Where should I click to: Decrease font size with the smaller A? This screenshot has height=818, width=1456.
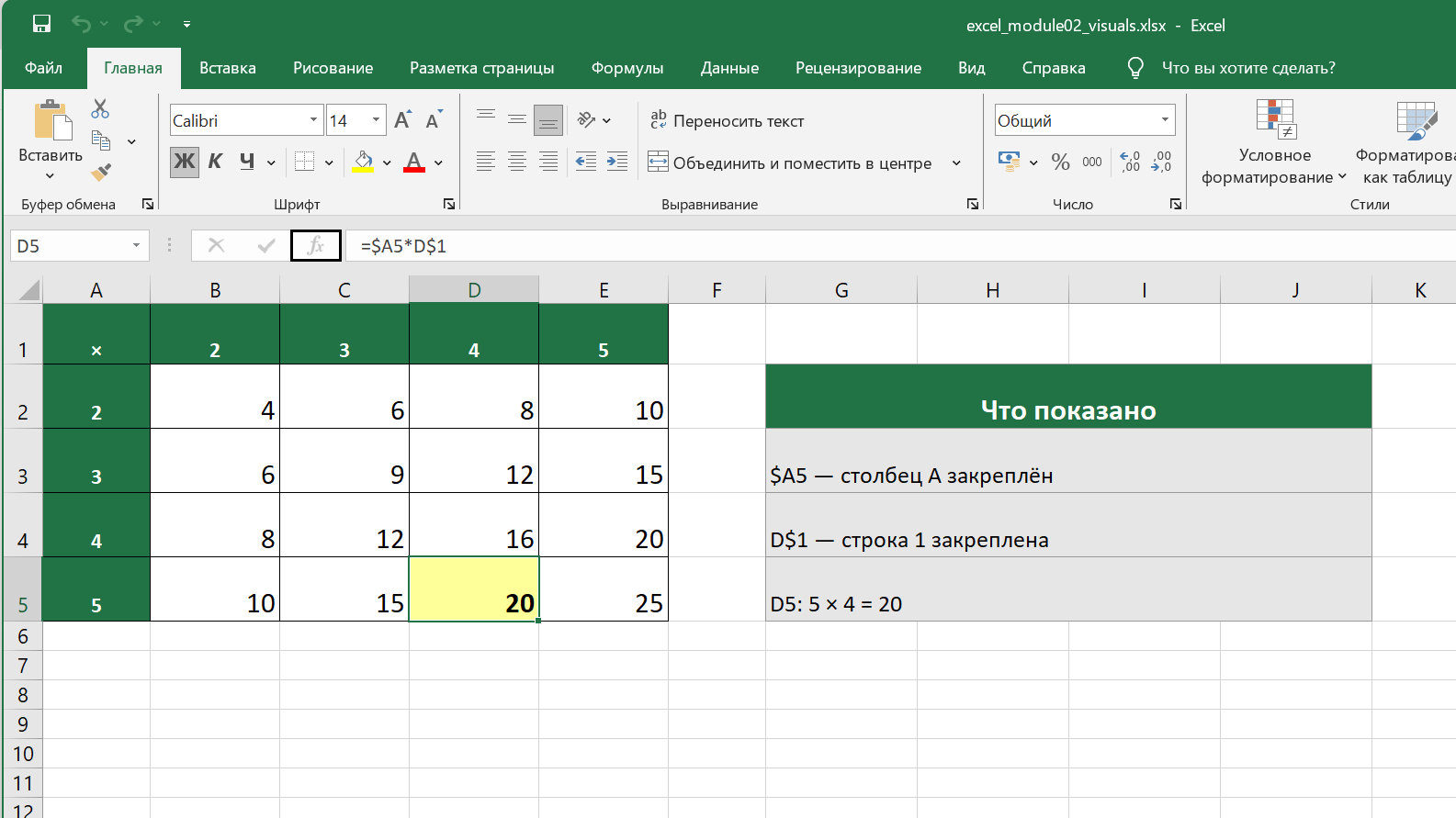[x=434, y=120]
